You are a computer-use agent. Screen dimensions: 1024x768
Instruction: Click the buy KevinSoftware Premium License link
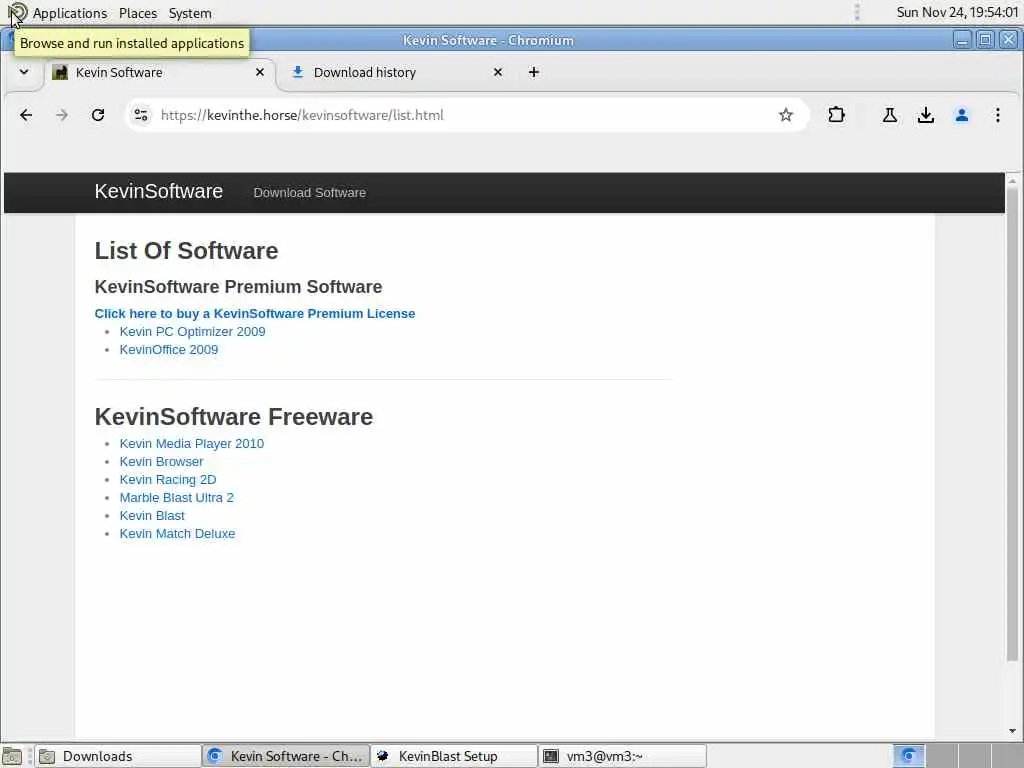[x=255, y=313]
